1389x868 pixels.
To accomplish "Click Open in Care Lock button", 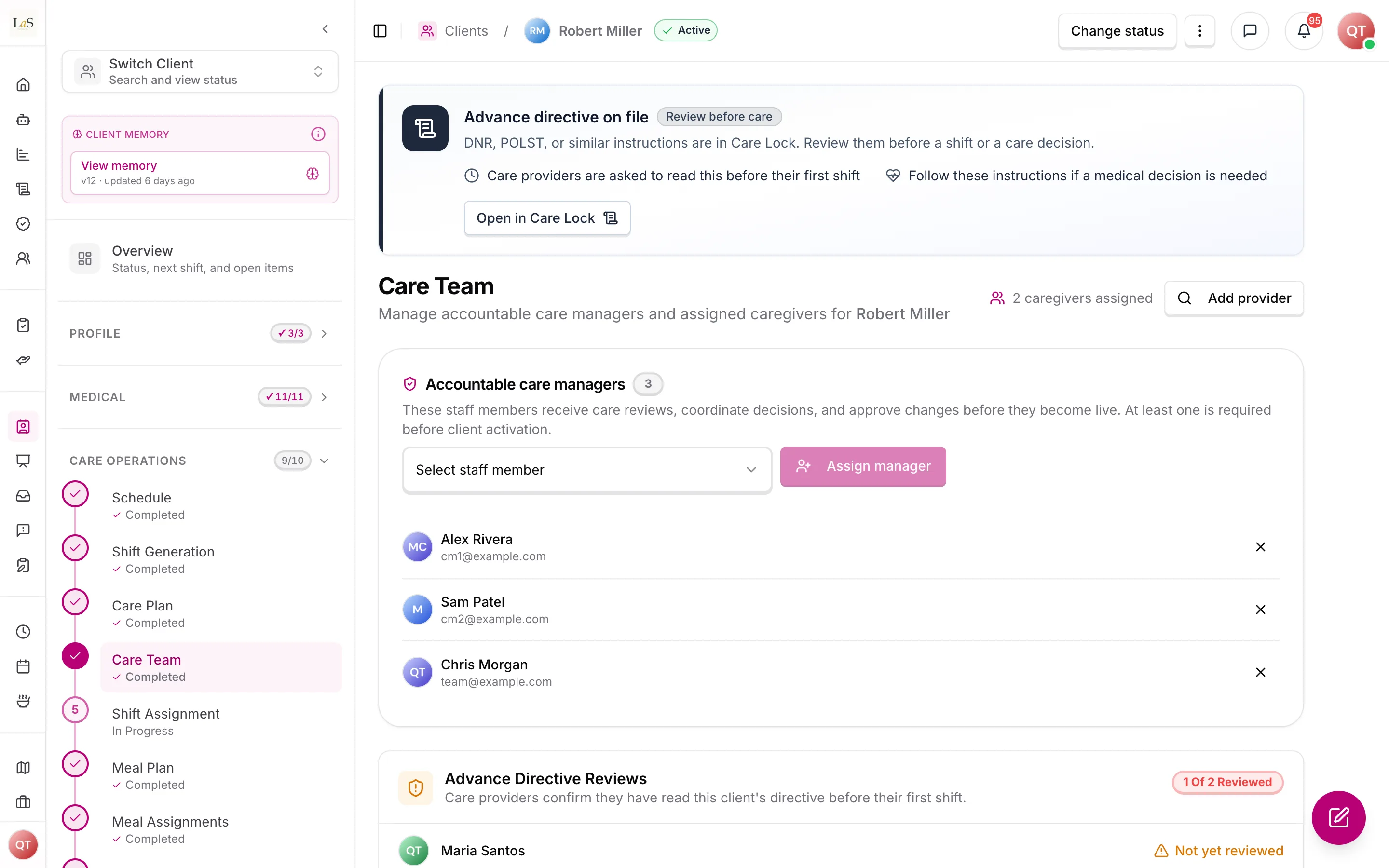I will pyautogui.click(x=547, y=218).
